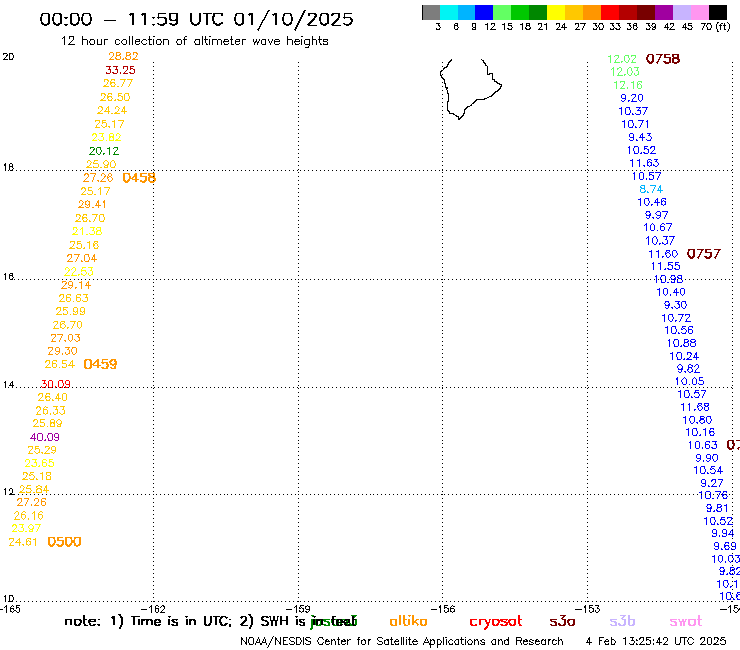Click the 25.29 wave height reading
This screenshot has height=650, width=740.
(42, 450)
